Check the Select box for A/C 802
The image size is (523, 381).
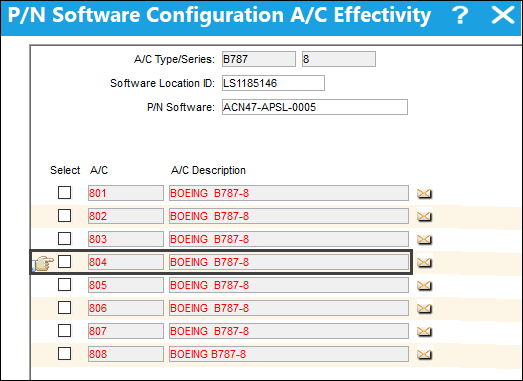coord(64,216)
